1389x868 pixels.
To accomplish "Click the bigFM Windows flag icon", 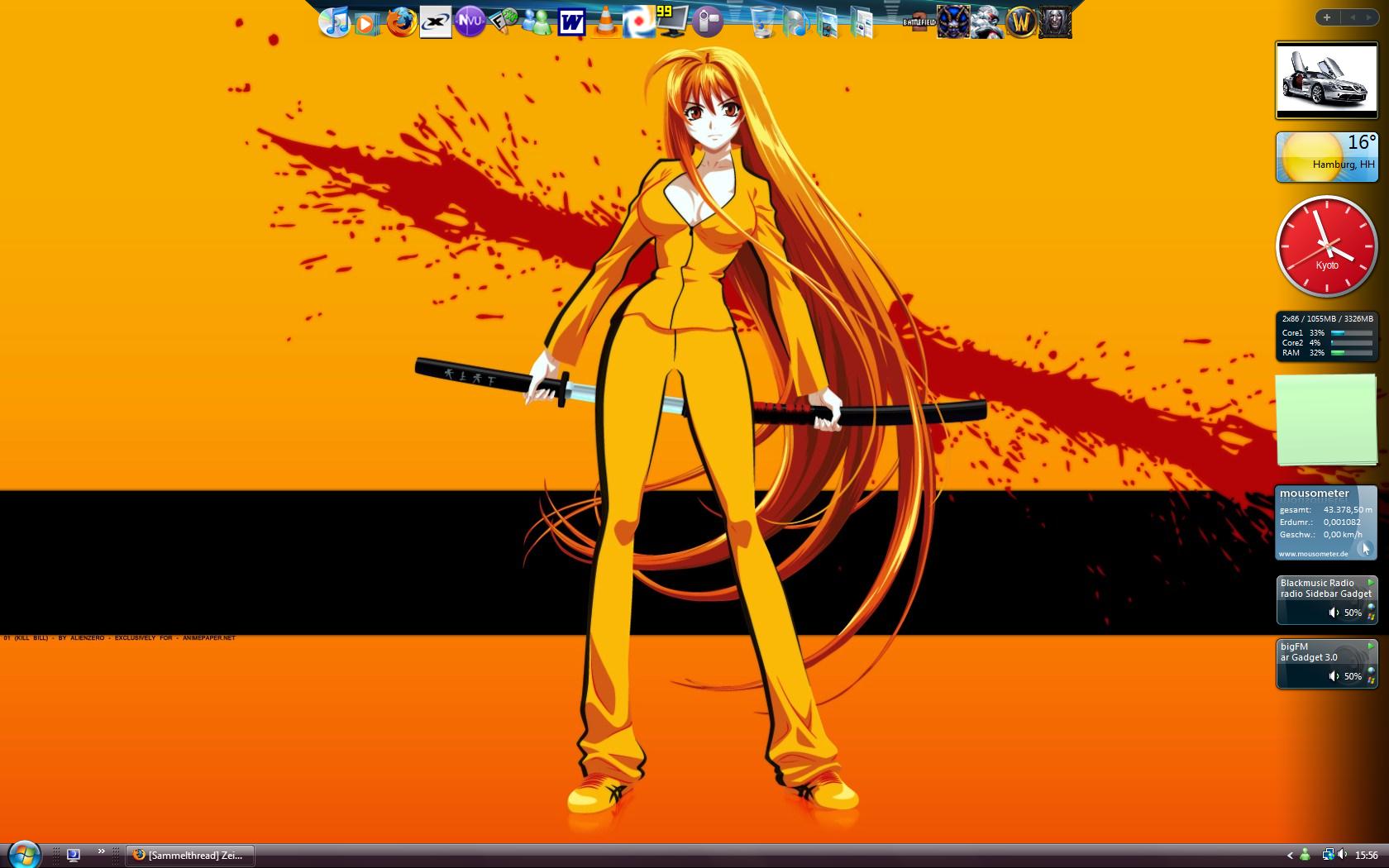I will [1371, 680].
